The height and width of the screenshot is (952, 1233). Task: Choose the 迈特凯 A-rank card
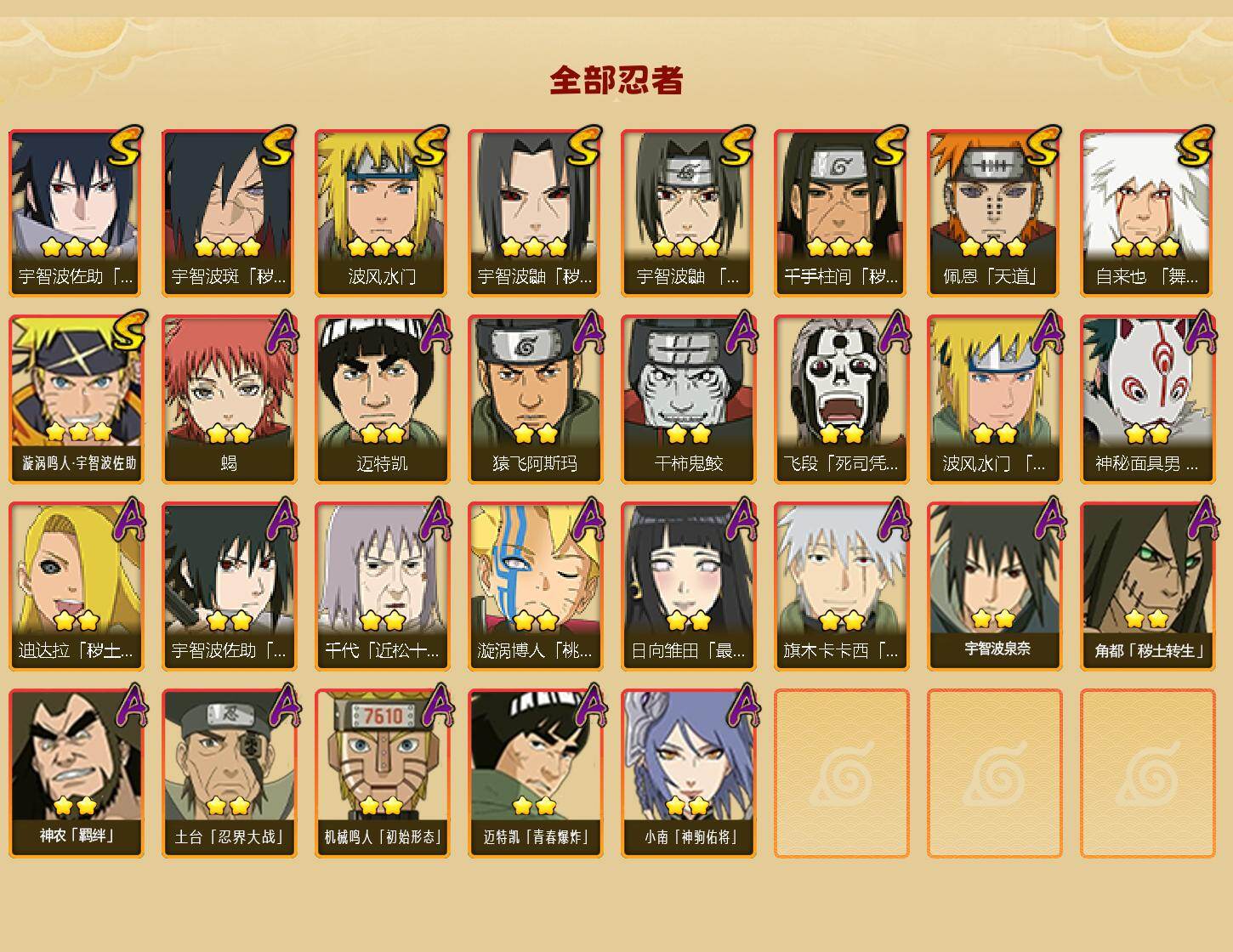[383, 399]
